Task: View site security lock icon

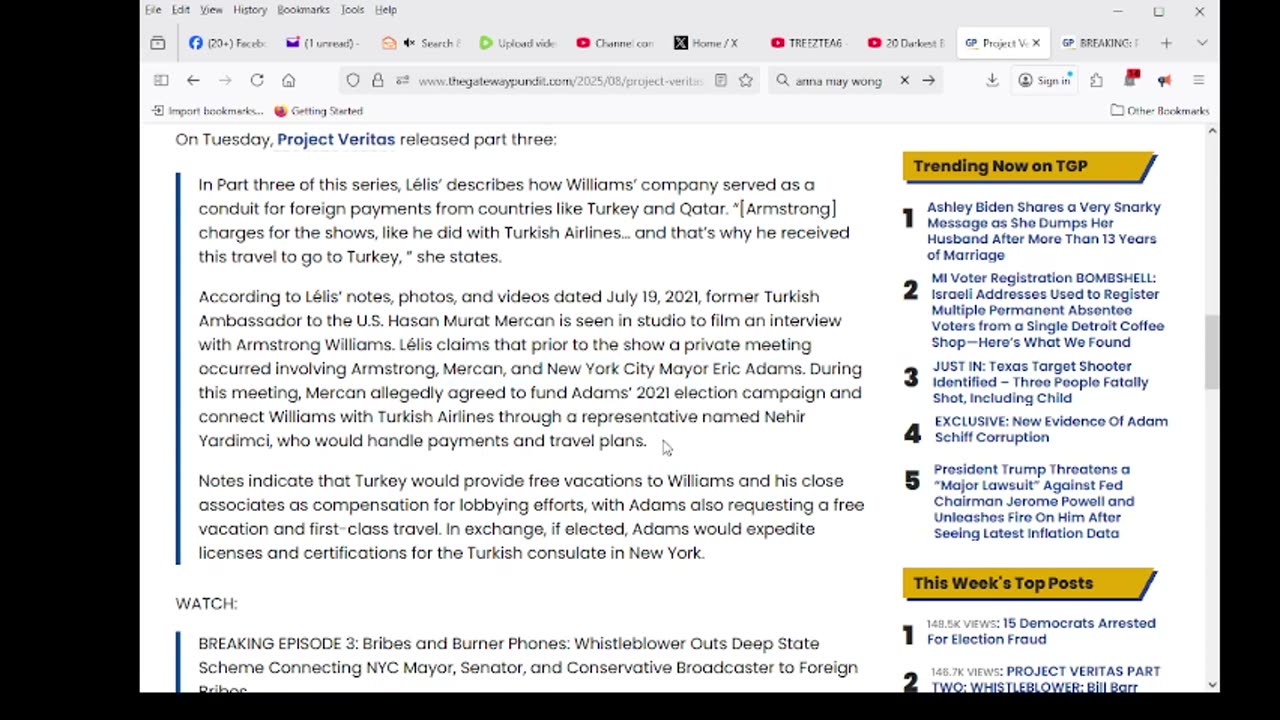Action: click(x=377, y=80)
